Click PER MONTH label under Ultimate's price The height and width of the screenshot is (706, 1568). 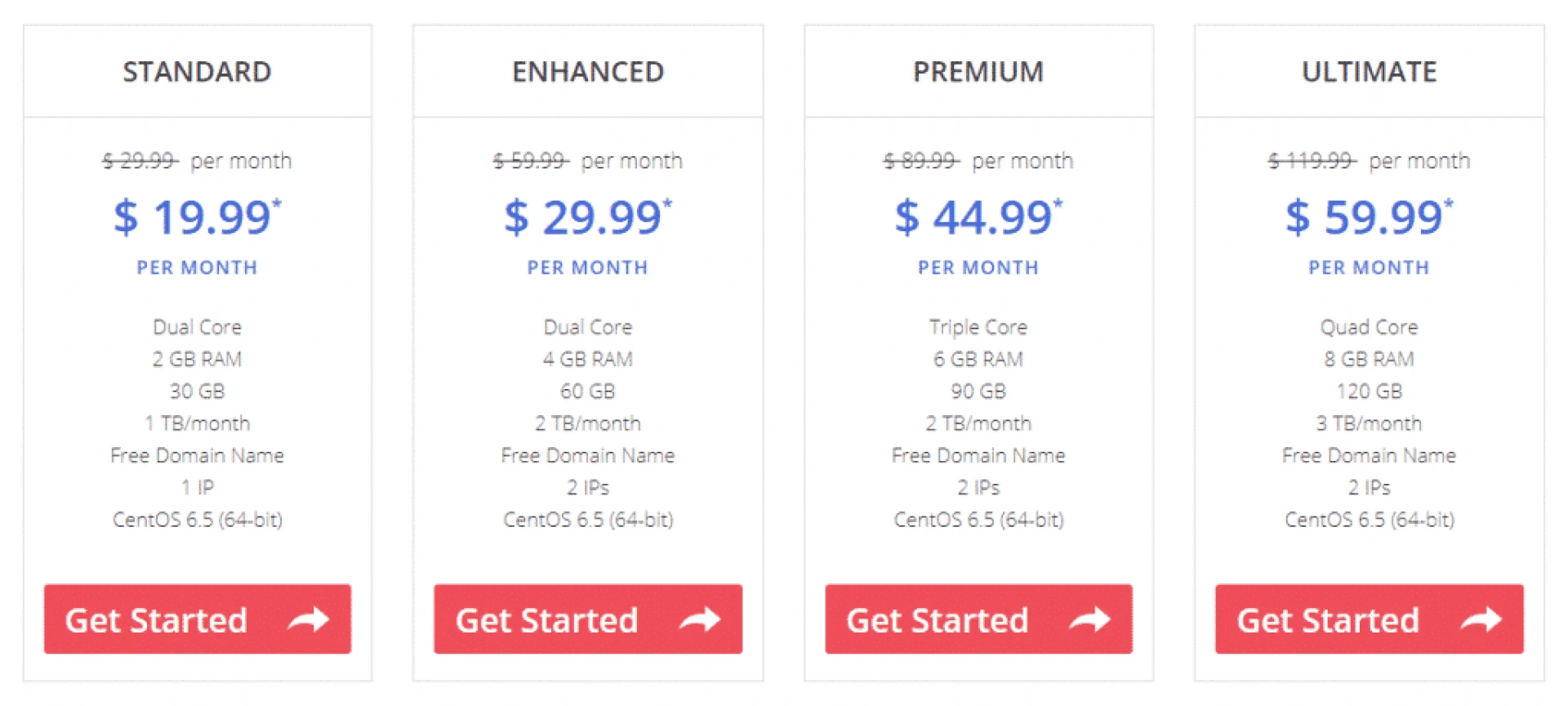point(1369,267)
